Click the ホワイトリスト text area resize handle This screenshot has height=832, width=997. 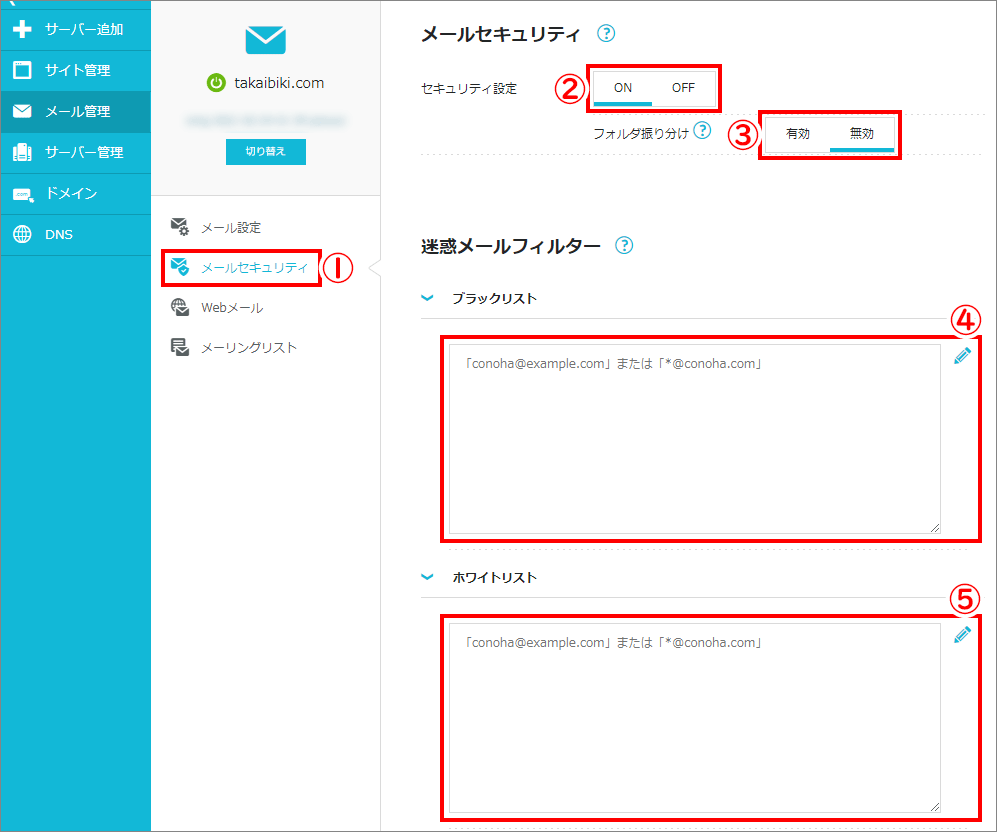[x=935, y=807]
